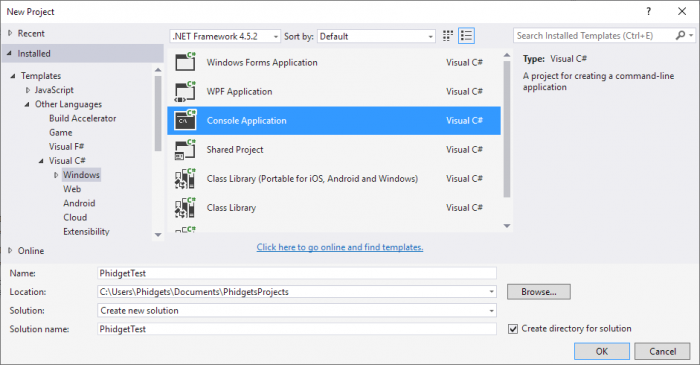Open the online templates link
The image size is (700, 365).
pos(340,247)
